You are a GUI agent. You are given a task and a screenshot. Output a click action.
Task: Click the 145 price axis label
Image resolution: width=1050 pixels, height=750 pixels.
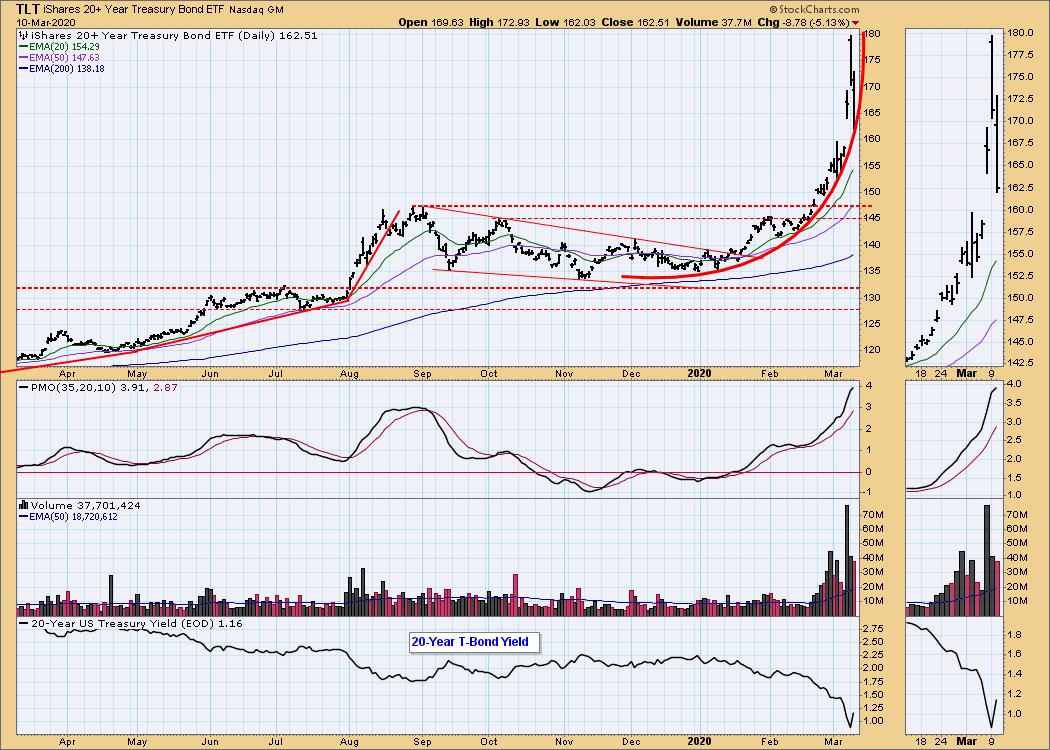[x=873, y=218]
